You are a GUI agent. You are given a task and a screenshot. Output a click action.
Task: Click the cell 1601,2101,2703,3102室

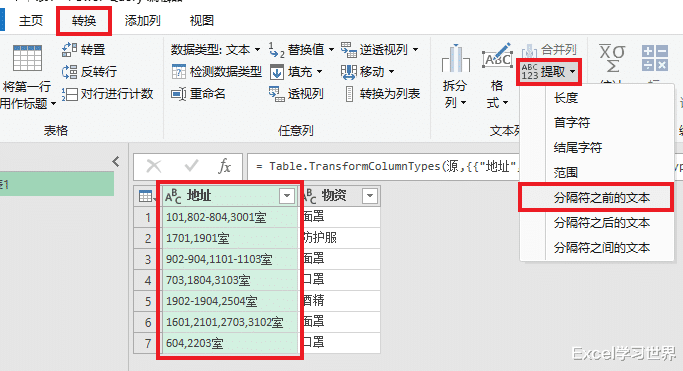click(230, 322)
